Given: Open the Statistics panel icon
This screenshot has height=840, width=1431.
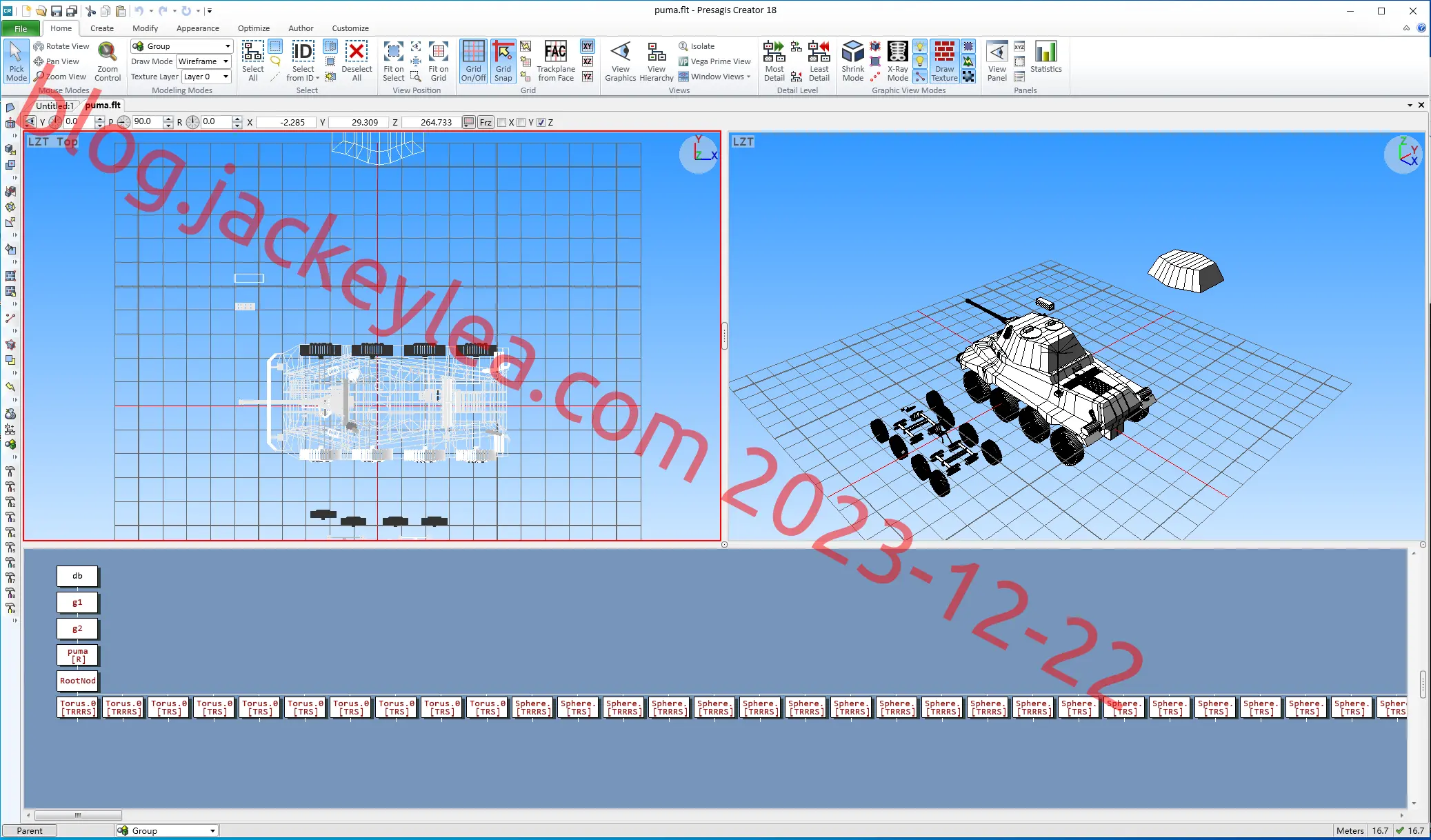Looking at the screenshot, I should click(1045, 57).
